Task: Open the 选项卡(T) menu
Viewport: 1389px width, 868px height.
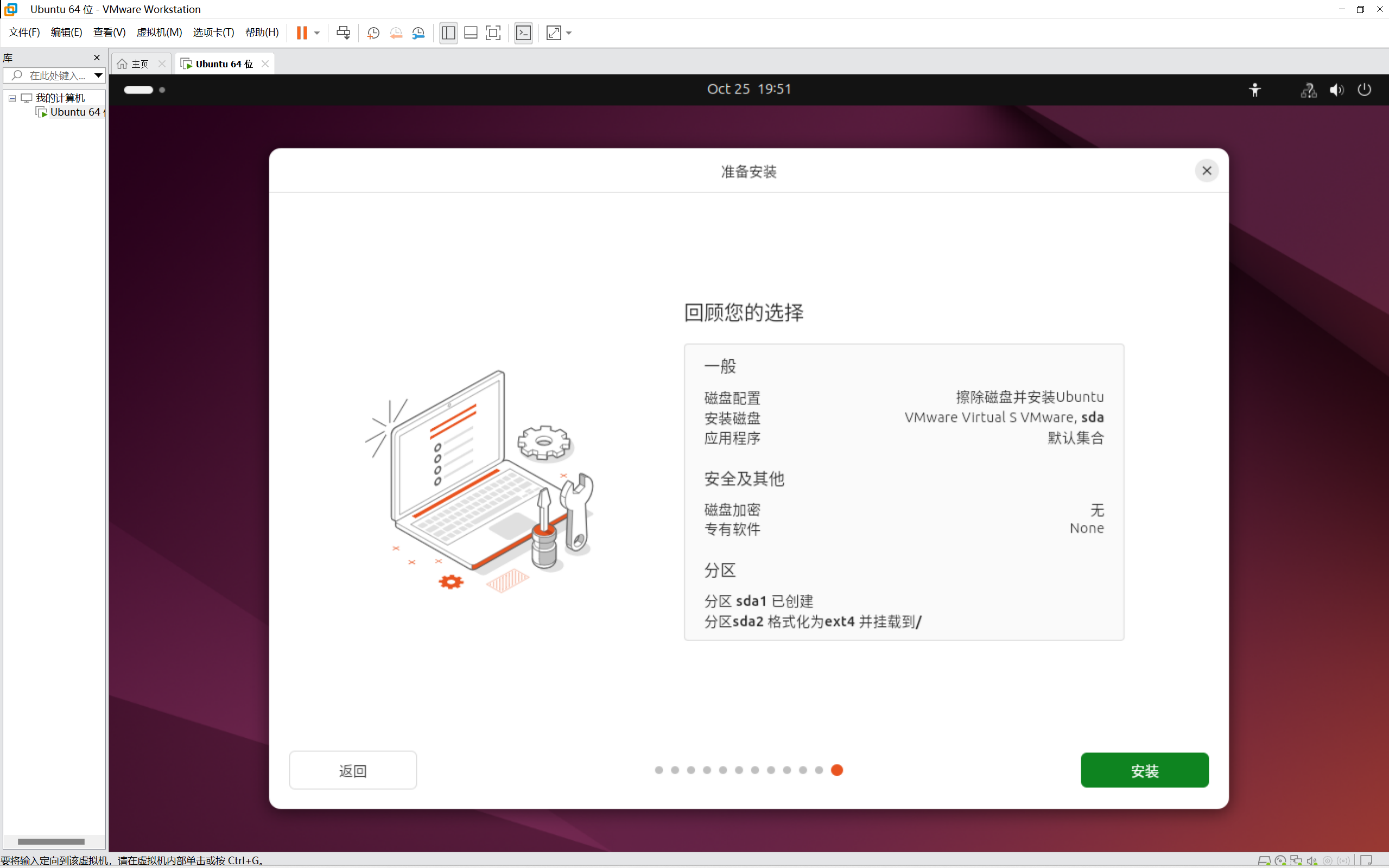Action: coord(213,32)
